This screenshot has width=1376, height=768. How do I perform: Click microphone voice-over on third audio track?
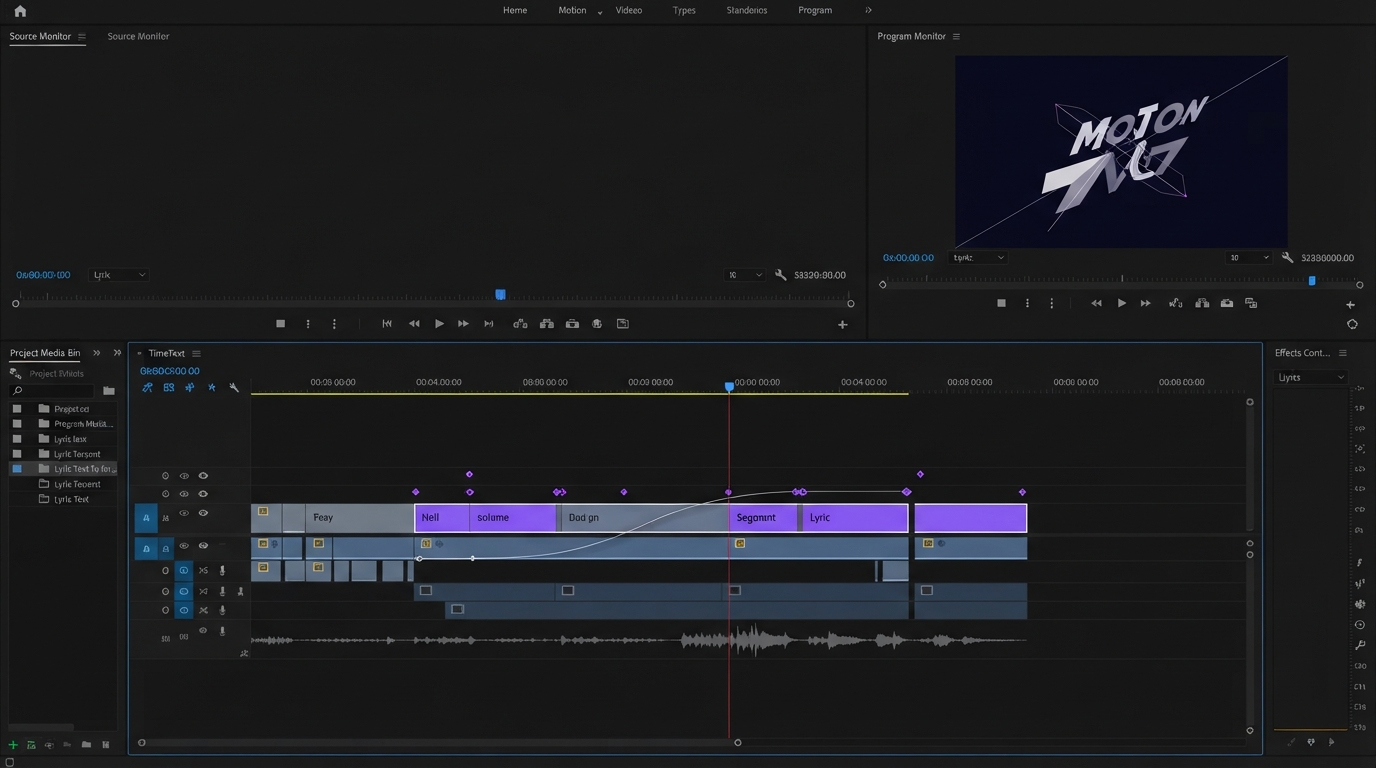(222, 610)
